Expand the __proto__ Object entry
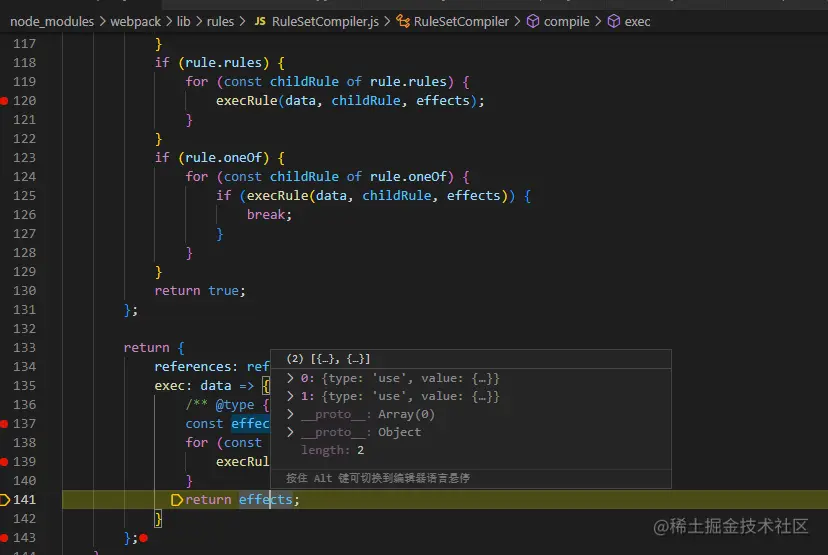The image size is (828, 555). (290, 432)
